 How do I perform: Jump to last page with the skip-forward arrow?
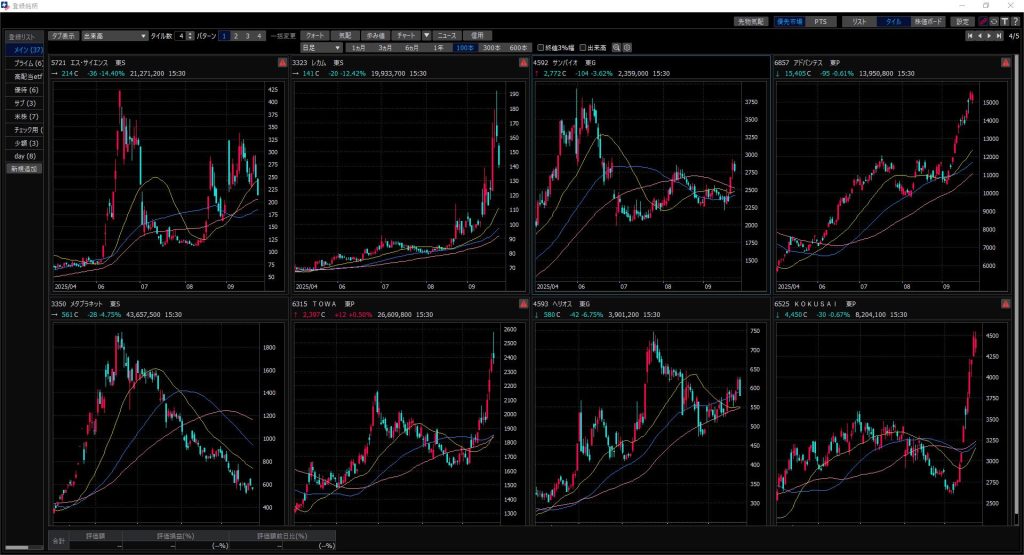998,36
